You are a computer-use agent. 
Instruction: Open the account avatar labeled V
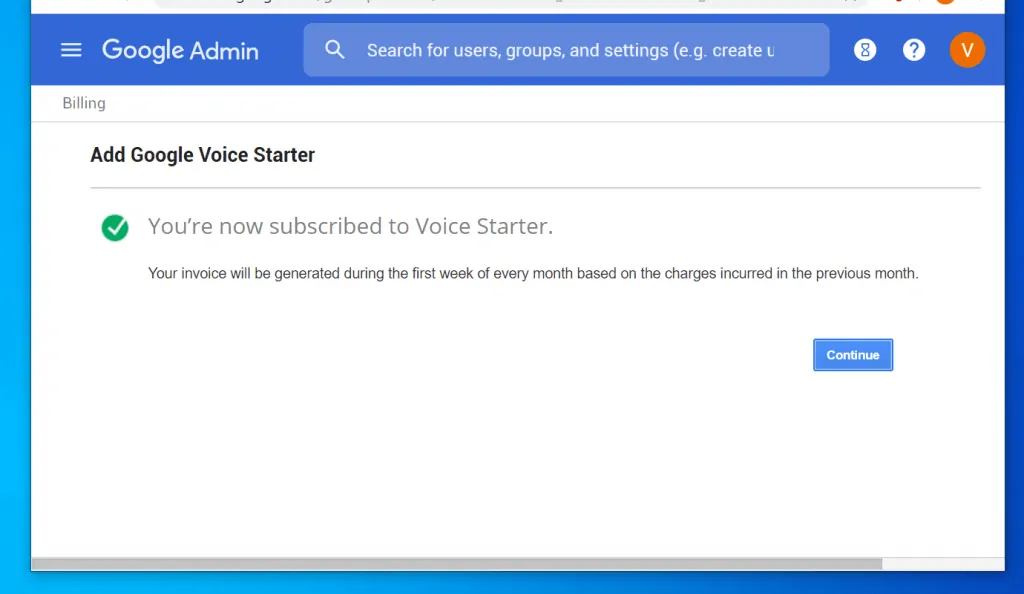click(x=967, y=50)
